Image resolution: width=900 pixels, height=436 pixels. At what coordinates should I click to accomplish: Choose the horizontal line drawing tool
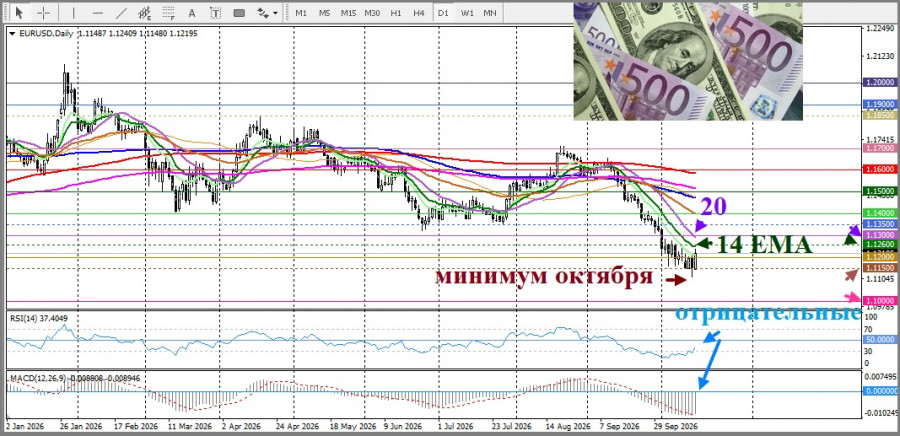(x=98, y=12)
